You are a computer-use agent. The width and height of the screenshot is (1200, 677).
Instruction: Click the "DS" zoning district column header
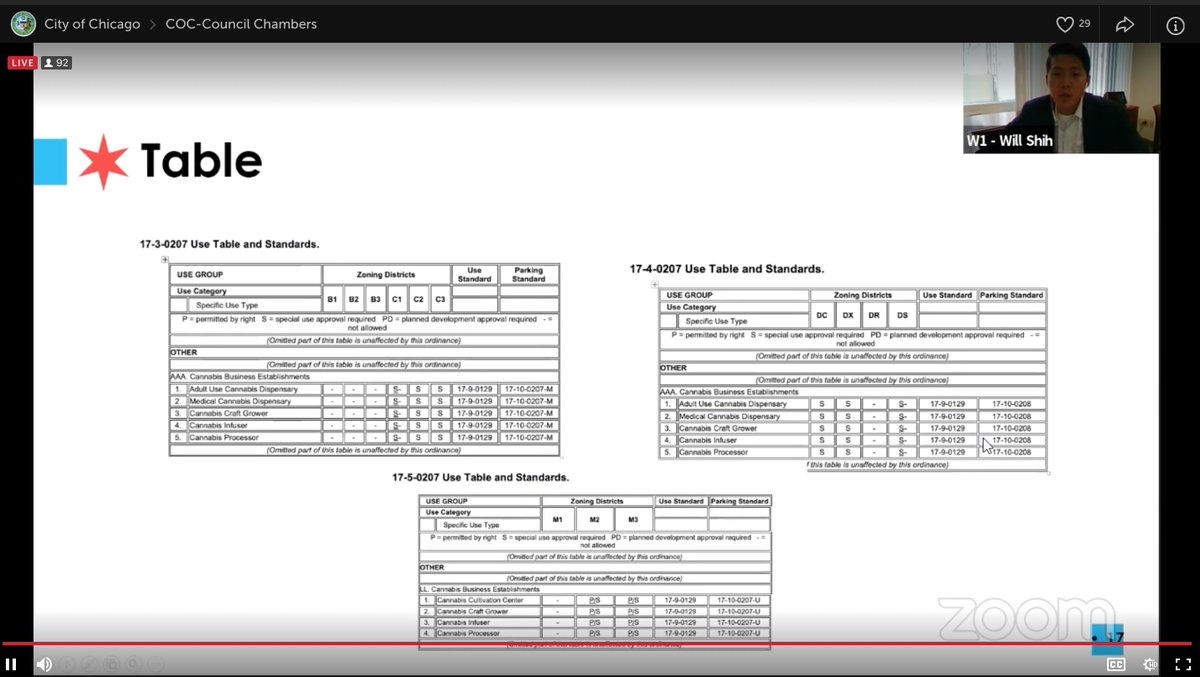click(x=903, y=315)
